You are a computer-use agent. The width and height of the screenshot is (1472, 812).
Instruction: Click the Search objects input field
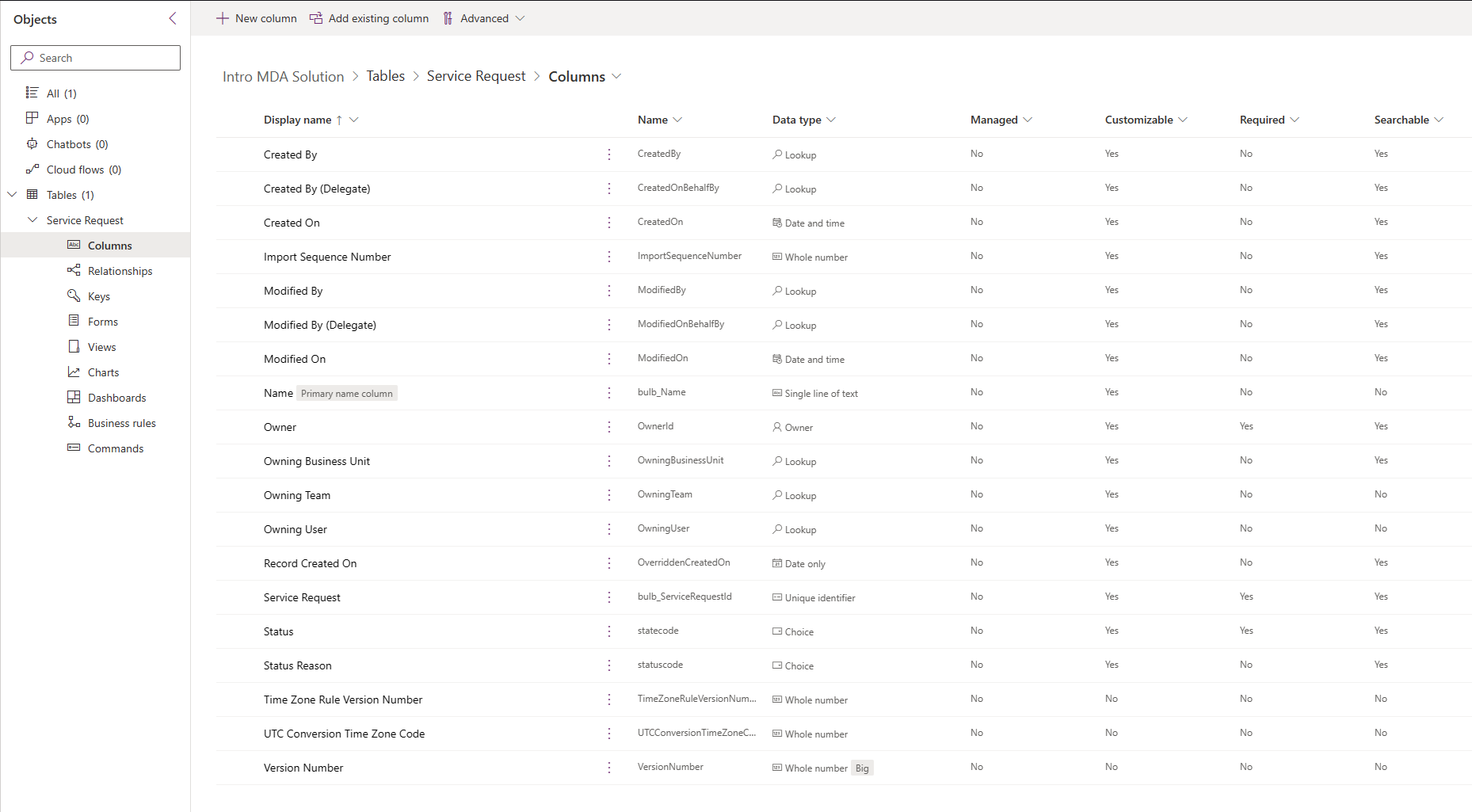[95, 58]
